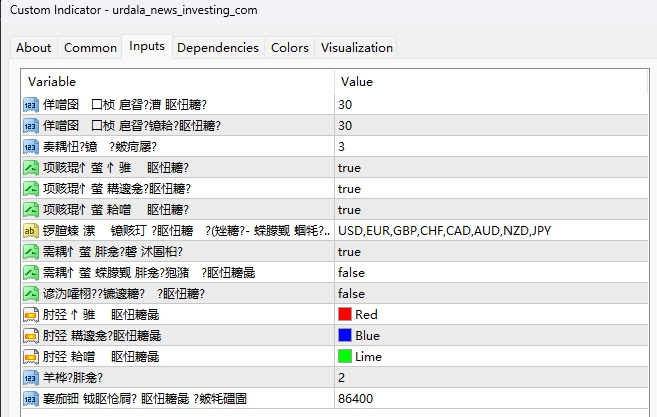Image resolution: width=657 pixels, height=417 pixels.
Task: Click the boolean icon of the first true row
Action: click(31, 168)
